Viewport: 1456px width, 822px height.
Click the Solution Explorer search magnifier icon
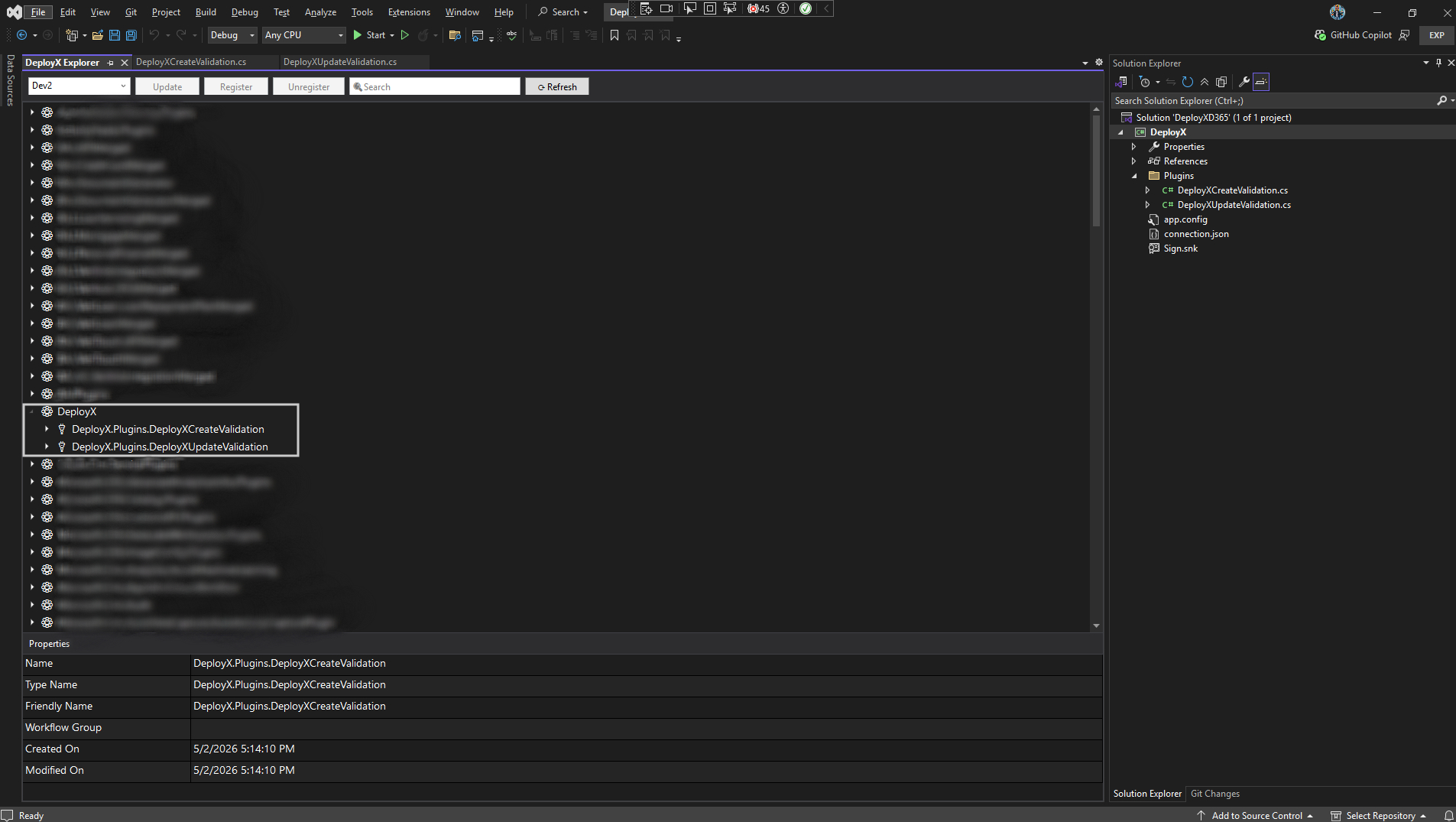tap(1442, 101)
